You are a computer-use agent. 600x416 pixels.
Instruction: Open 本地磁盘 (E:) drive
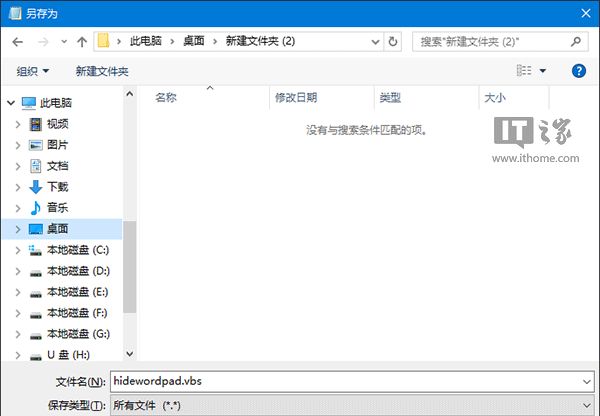pyautogui.click(x=78, y=292)
